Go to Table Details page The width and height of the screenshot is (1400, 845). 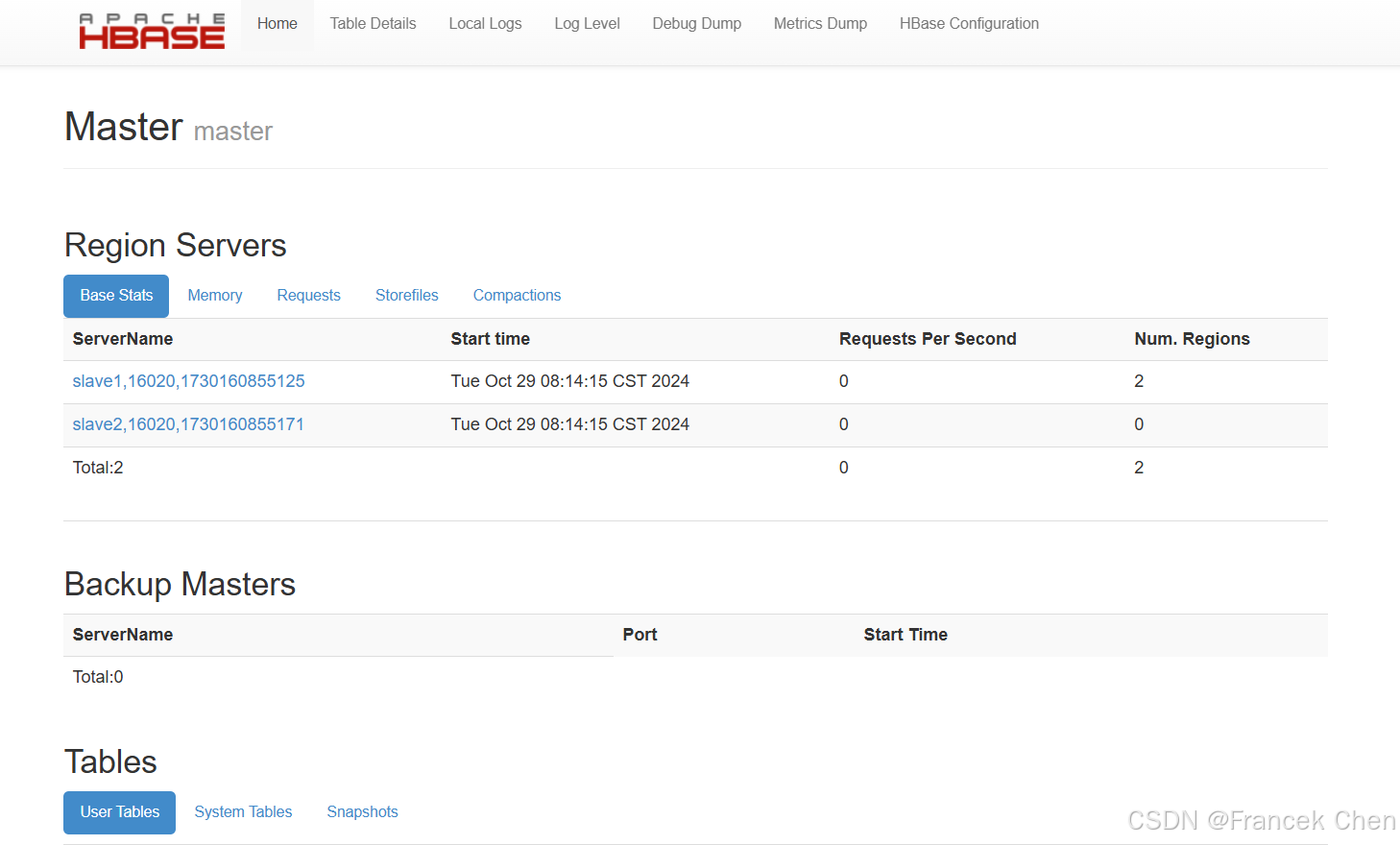(373, 24)
